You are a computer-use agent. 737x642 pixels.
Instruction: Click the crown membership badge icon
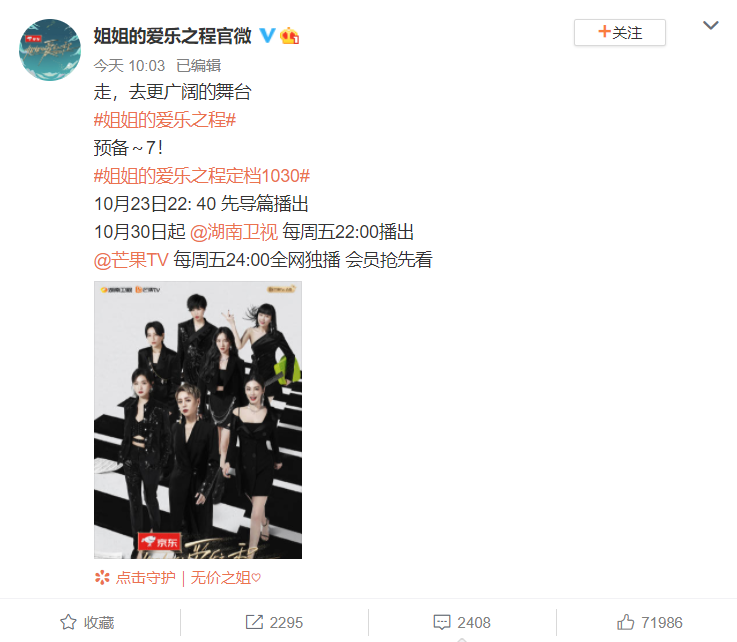290,36
